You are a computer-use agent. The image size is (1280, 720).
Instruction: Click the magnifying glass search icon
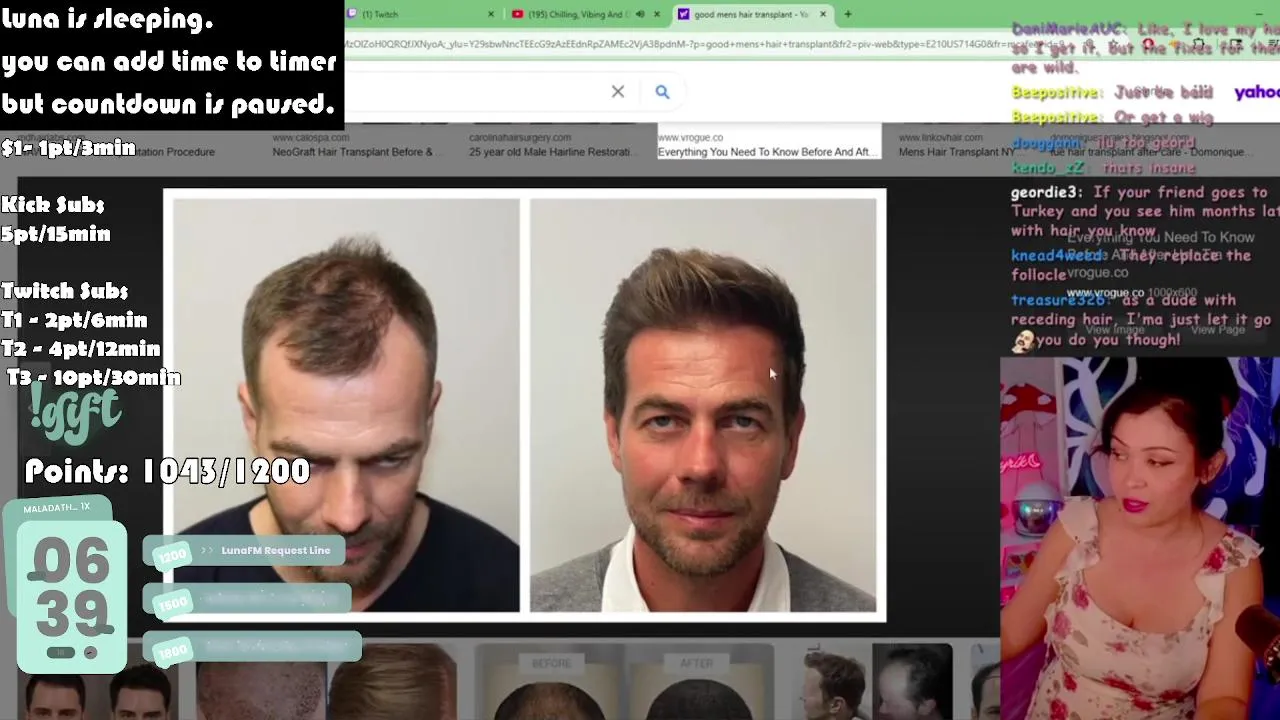pos(662,92)
